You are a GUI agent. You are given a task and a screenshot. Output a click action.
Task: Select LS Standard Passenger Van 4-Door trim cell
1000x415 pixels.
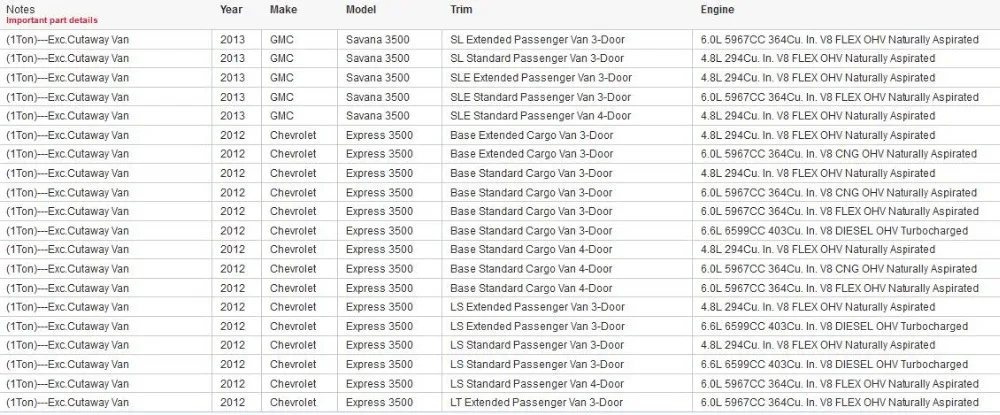point(568,384)
